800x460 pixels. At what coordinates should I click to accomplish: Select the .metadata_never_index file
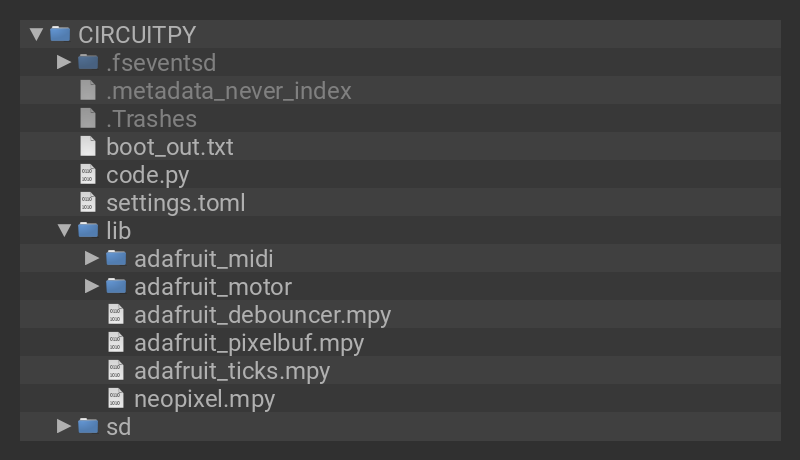click(228, 90)
